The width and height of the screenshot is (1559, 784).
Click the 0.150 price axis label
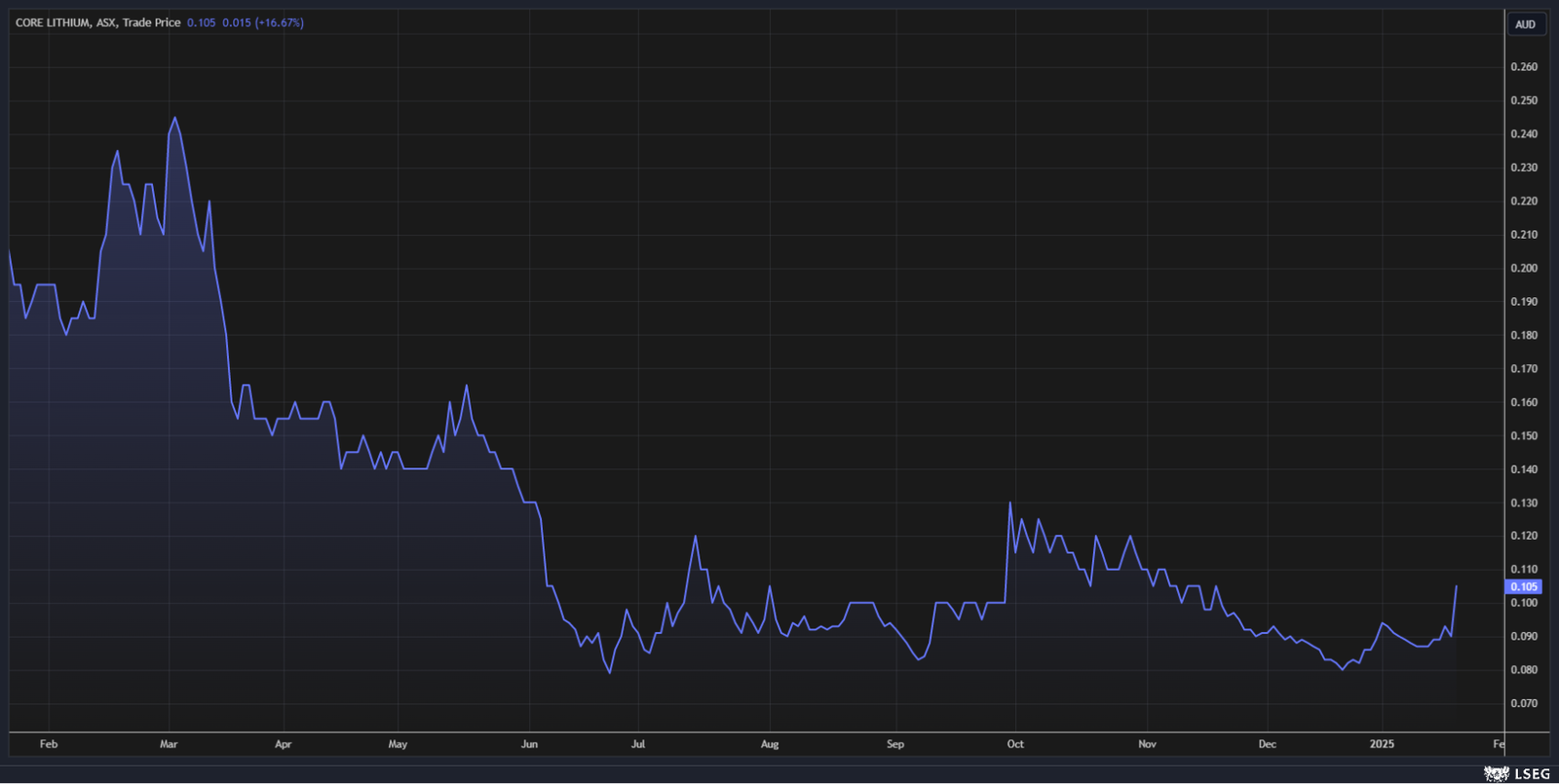click(x=1524, y=436)
